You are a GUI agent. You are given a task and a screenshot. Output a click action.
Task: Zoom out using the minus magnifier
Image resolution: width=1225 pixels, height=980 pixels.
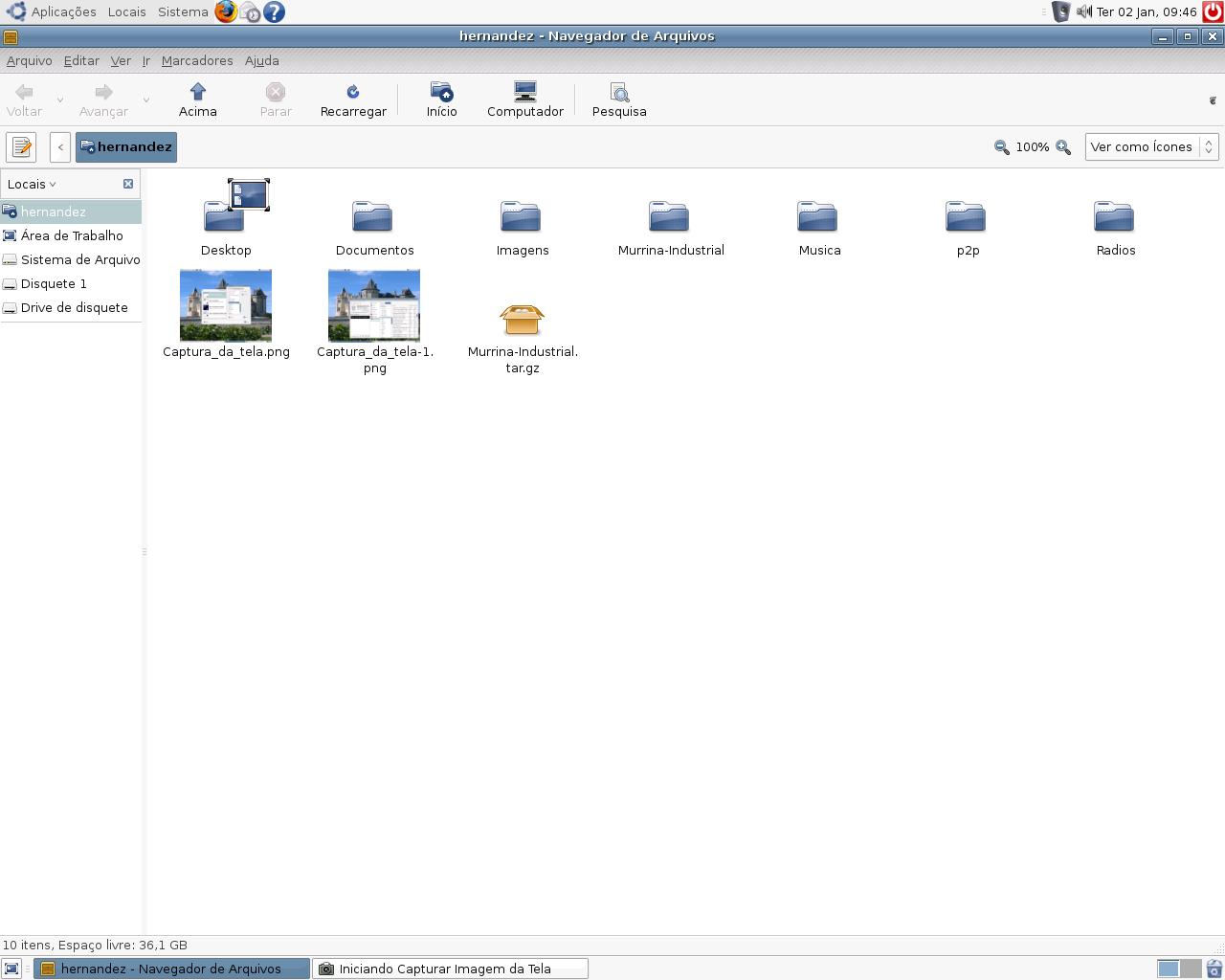(x=1001, y=147)
